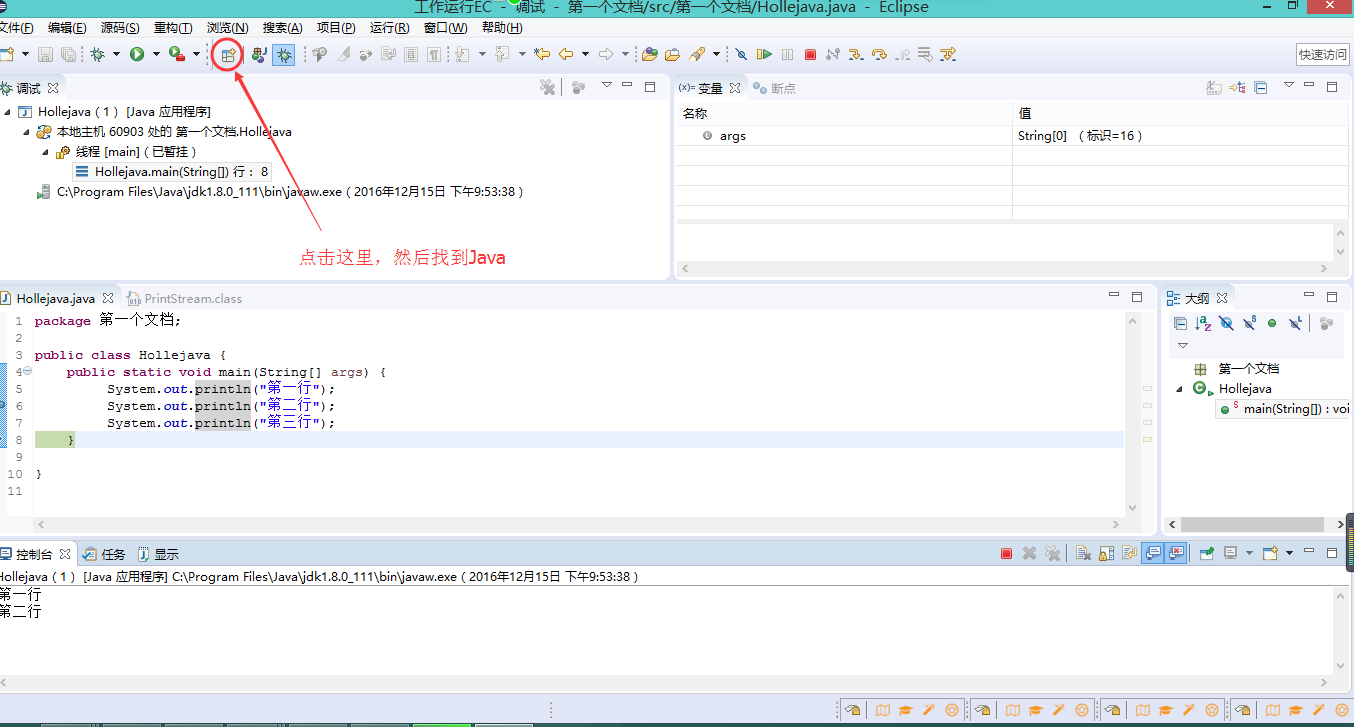This screenshot has width=1354, height=727.
Task: Select the Debug perspective bug button
Action: 284,55
